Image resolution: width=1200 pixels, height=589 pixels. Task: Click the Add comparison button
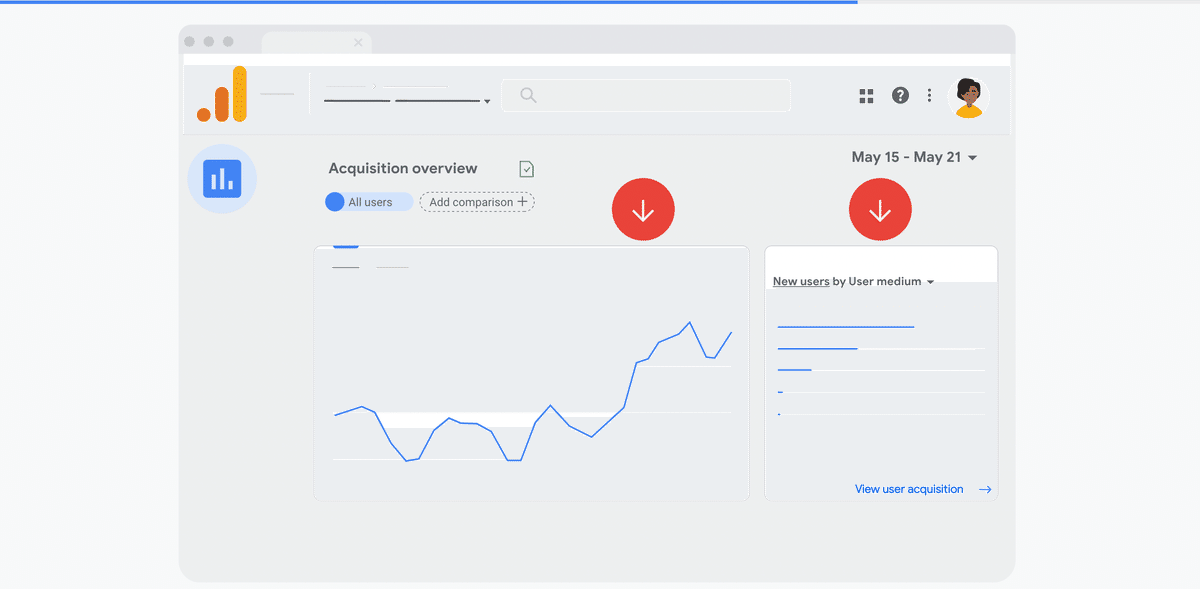click(477, 202)
